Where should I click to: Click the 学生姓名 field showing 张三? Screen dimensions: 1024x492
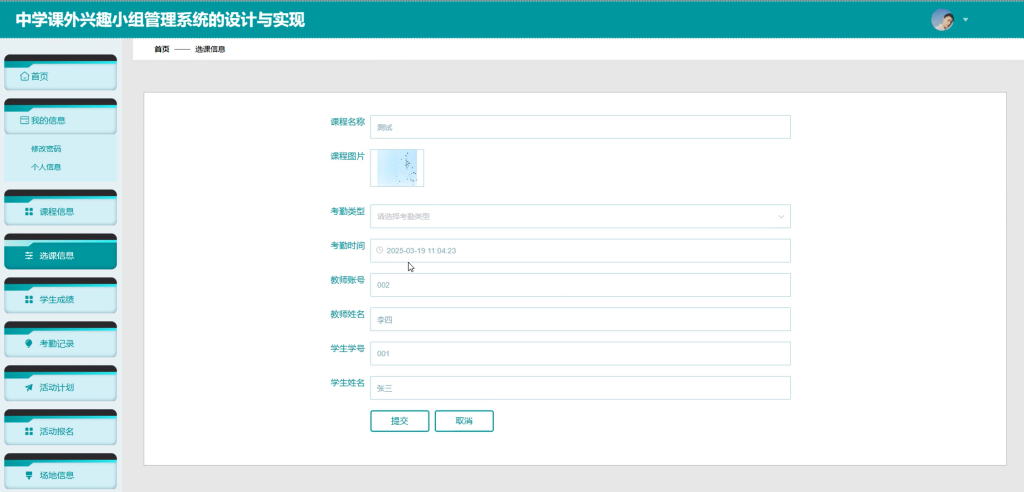click(581, 388)
